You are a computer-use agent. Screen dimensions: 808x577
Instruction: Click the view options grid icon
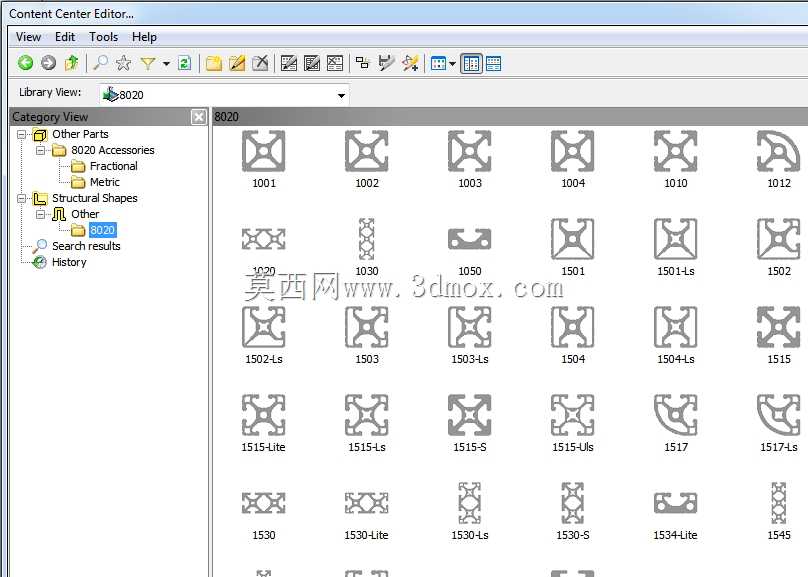click(x=438, y=63)
